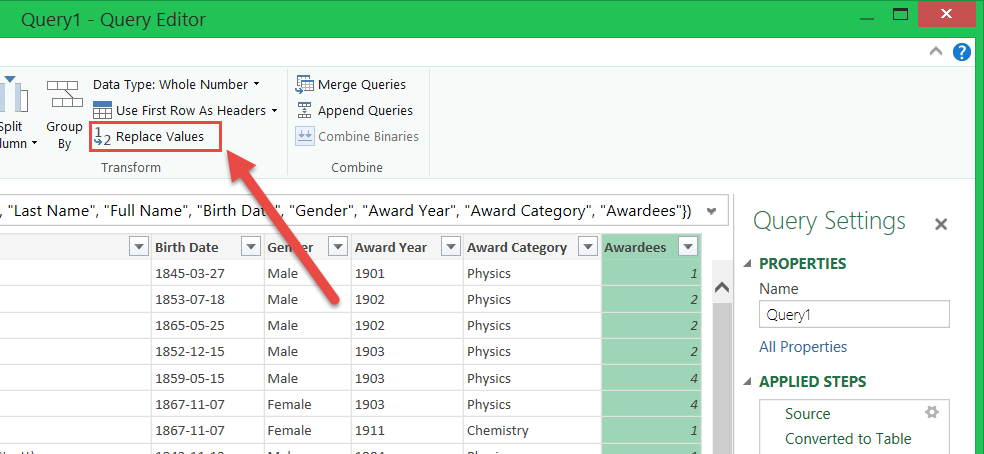Expand the formula bar dropdown arrow

point(711,211)
